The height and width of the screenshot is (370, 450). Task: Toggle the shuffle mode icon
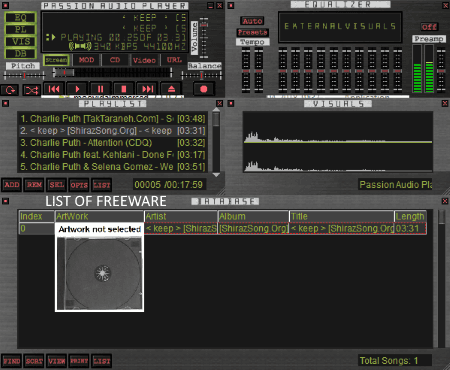pyautogui.click(x=32, y=90)
